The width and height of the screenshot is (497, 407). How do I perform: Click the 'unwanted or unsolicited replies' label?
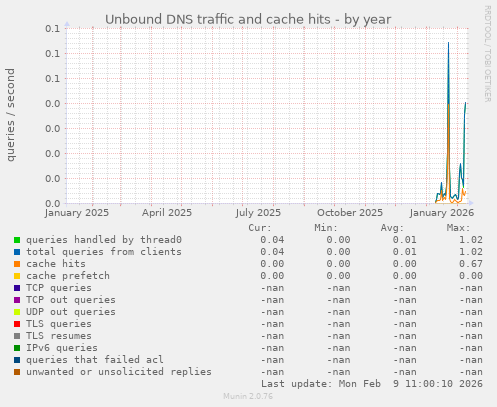(x=119, y=372)
